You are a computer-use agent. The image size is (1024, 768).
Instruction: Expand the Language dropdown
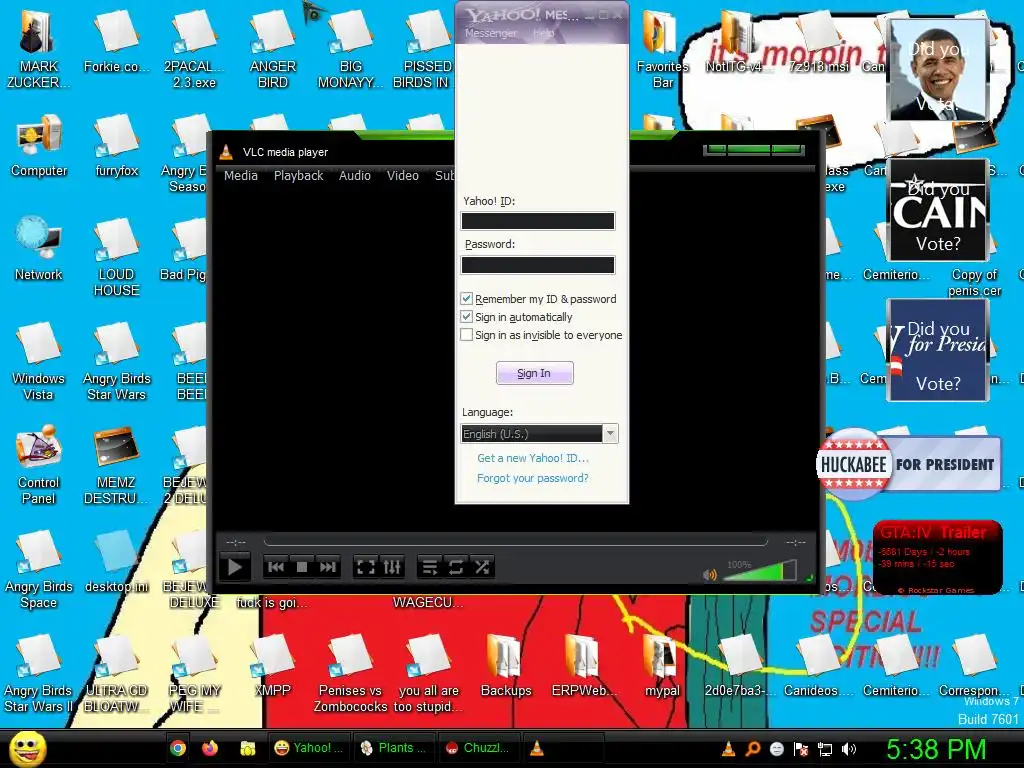coord(610,434)
